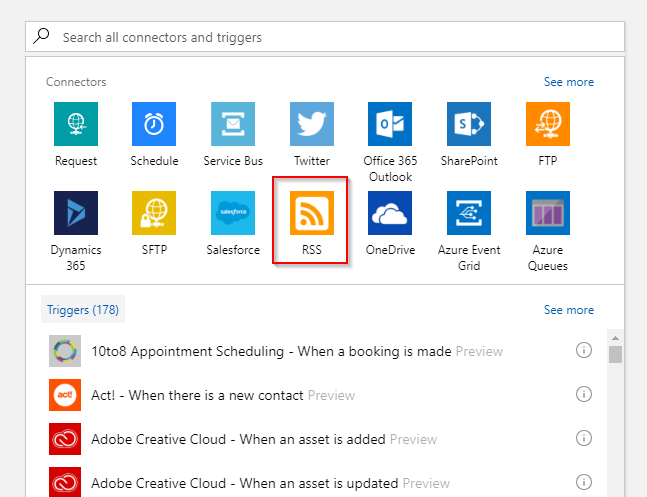Click the 10to8 Appointment Scheduling logo

pos(65,351)
